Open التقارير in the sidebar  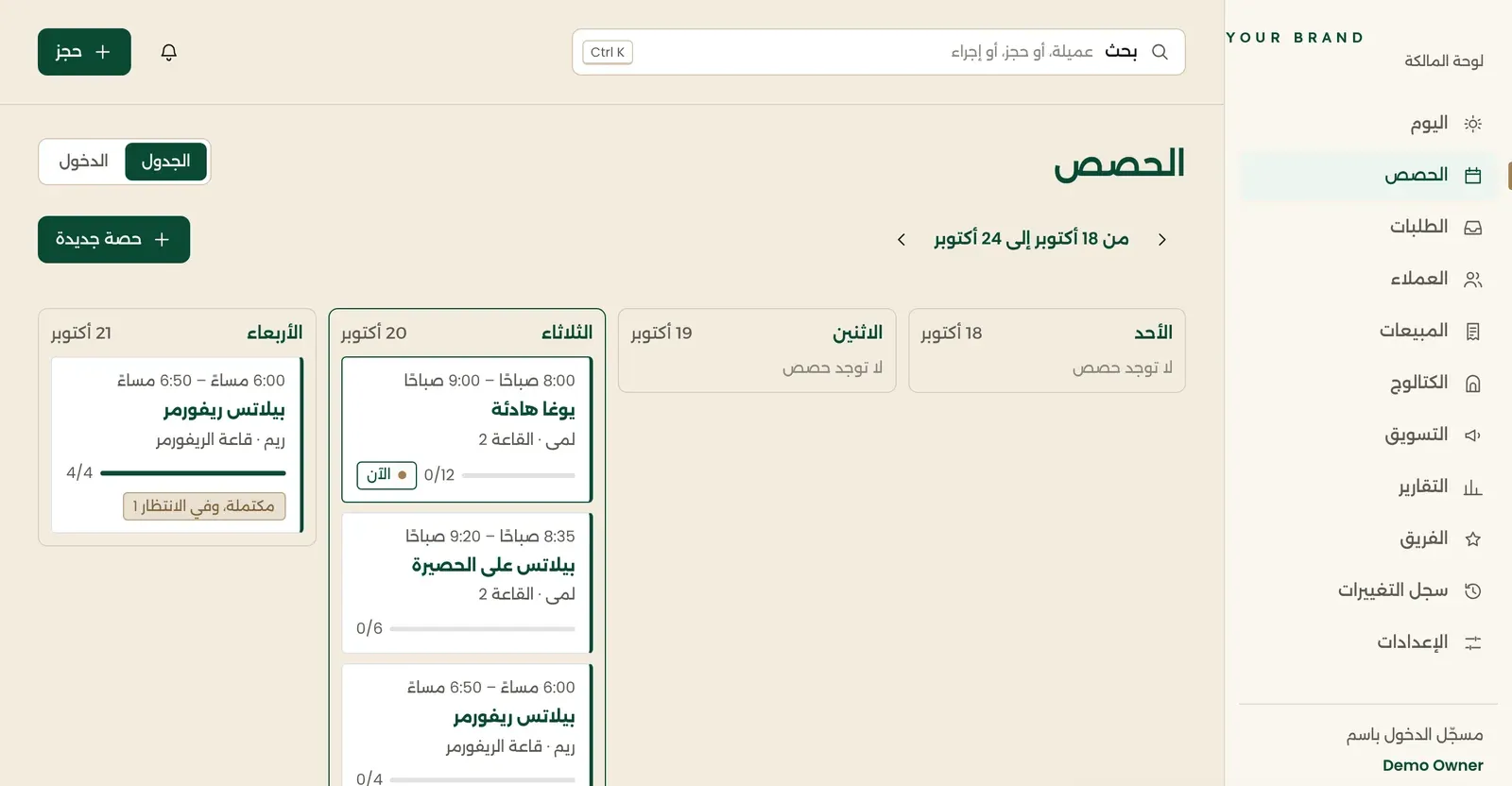[1368, 487]
